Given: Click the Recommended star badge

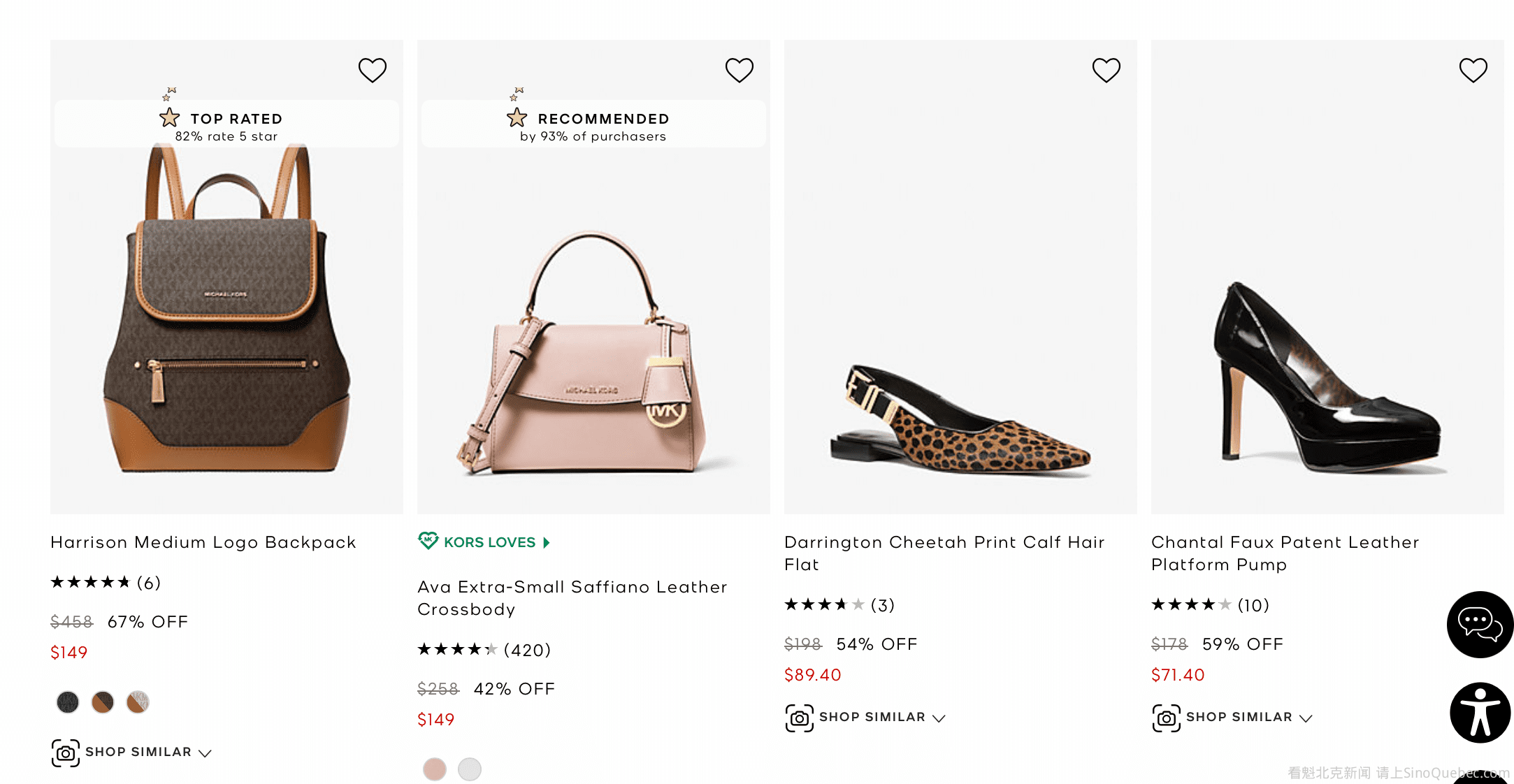Looking at the screenshot, I should click(517, 117).
